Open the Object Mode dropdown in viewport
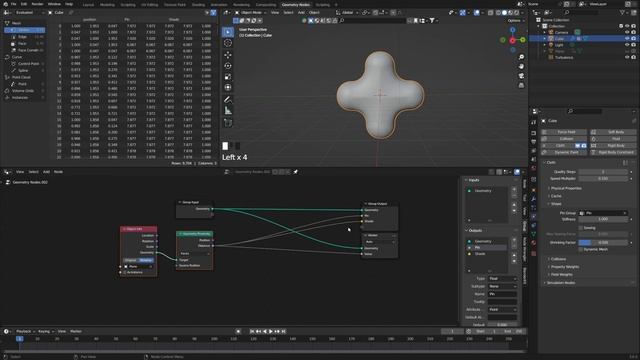640x360 pixels. [x=251, y=13]
